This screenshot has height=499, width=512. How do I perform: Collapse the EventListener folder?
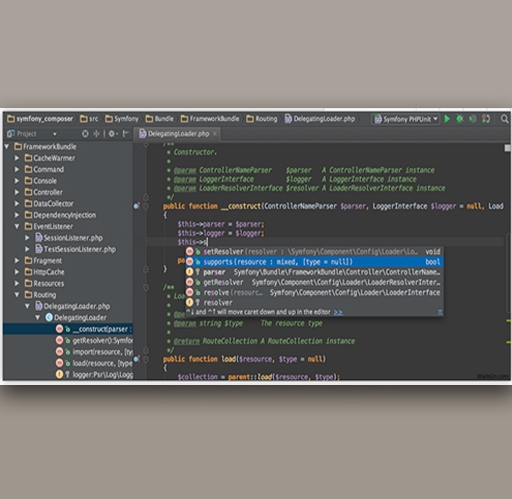pos(17,226)
